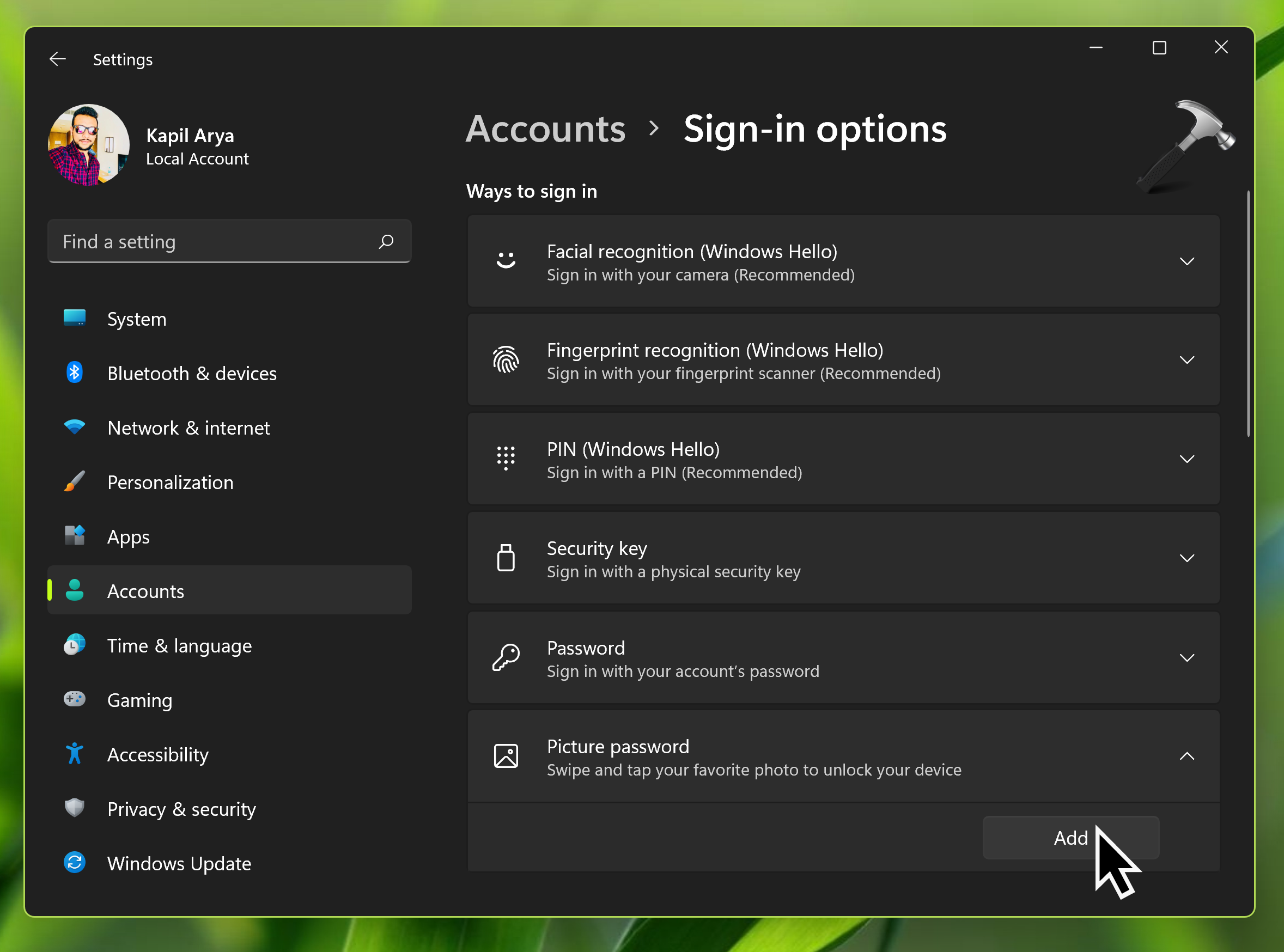The height and width of the screenshot is (952, 1284).
Task: Collapse the Picture password section
Action: point(1186,756)
